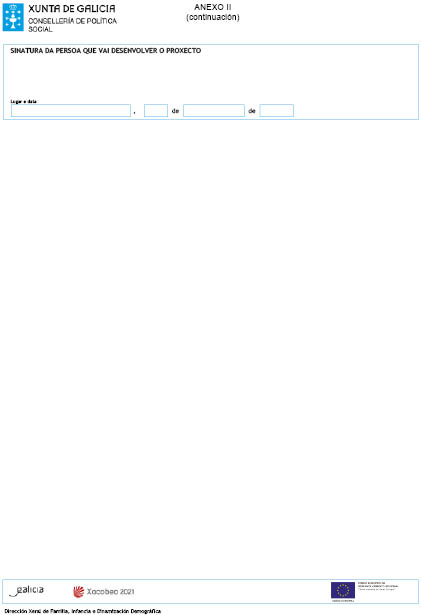Click 'SINATURA DA PERSOA QUE VAI DESENVOLVER O PROXECTO' heading

click(x=106, y=51)
